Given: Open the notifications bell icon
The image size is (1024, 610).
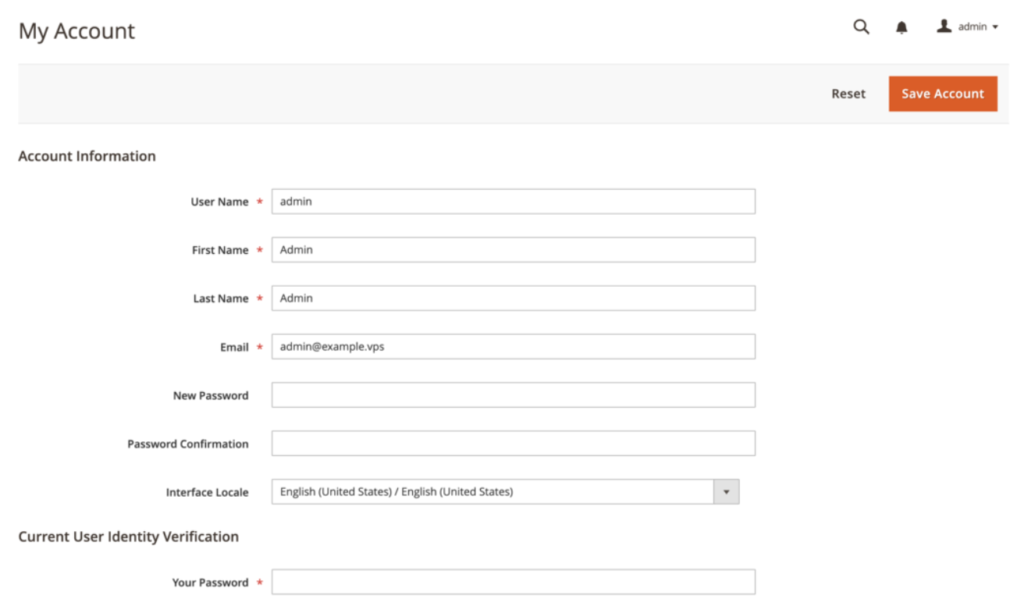Looking at the screenshot, I should tap(901, 27).
